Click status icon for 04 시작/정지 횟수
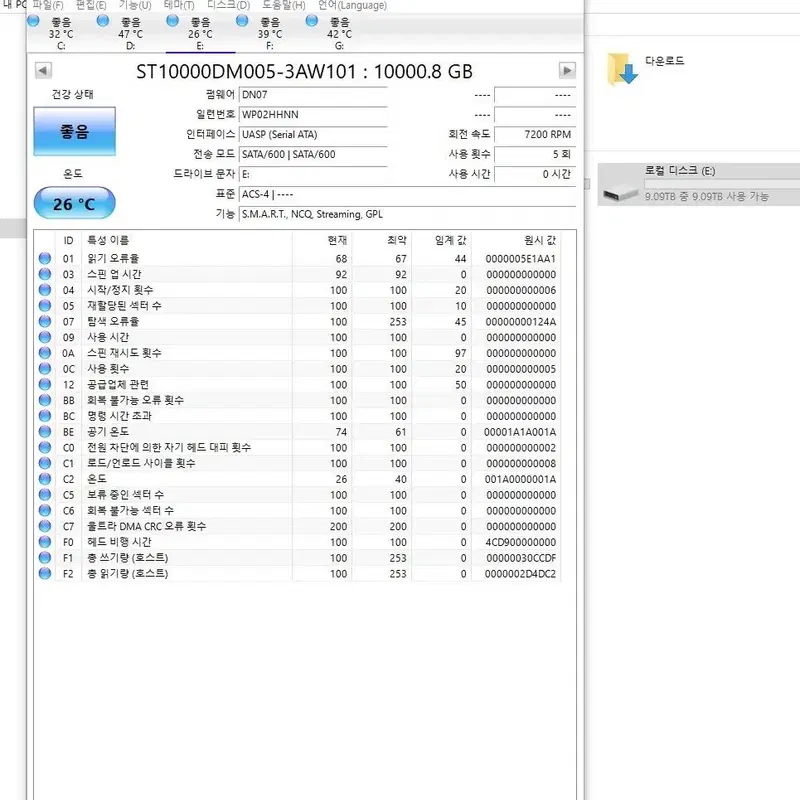Image resolution: width=800 pixels, height=800 pixels. tap(45, 290)
